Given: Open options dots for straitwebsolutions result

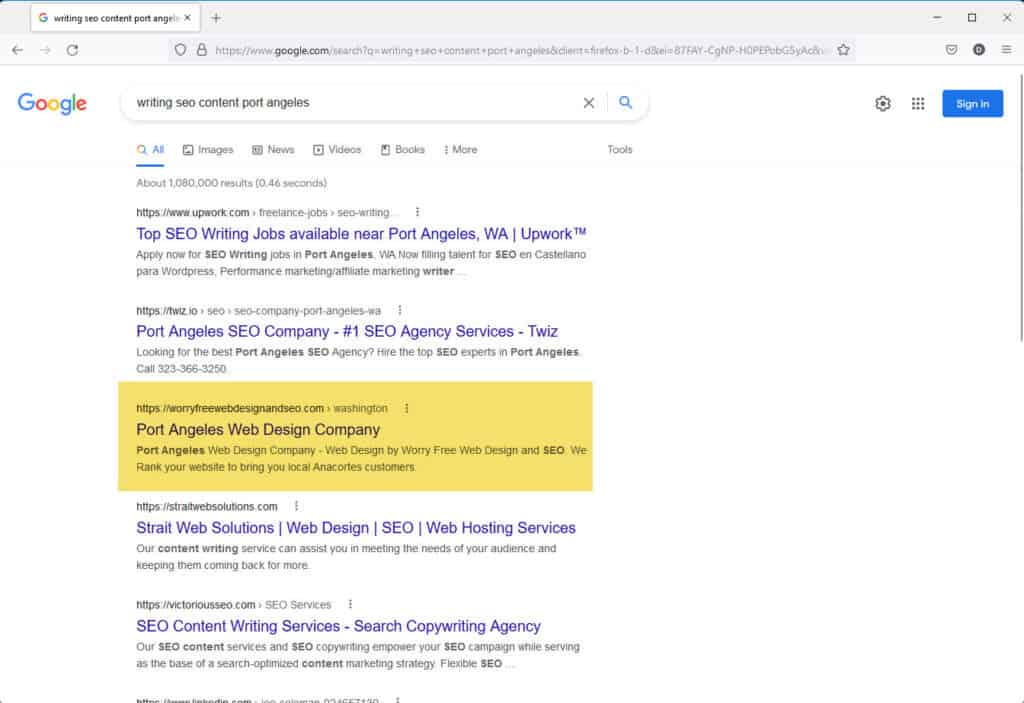Looking at the screenshot, I should [x=296, y=506].
